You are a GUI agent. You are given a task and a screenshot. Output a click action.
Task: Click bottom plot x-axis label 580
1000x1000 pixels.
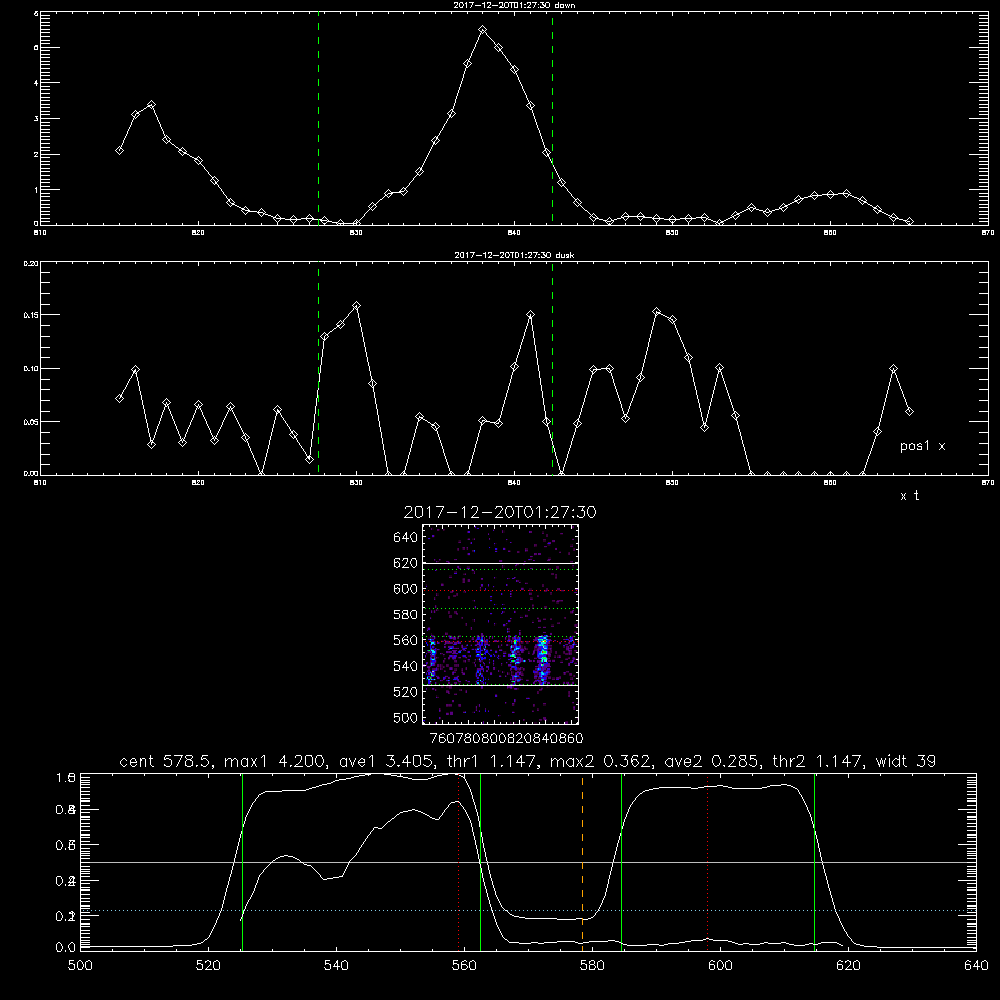(592, 966)
